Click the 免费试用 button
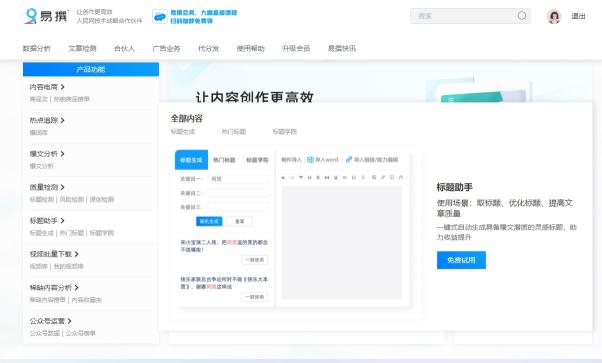 coord(461,260)
